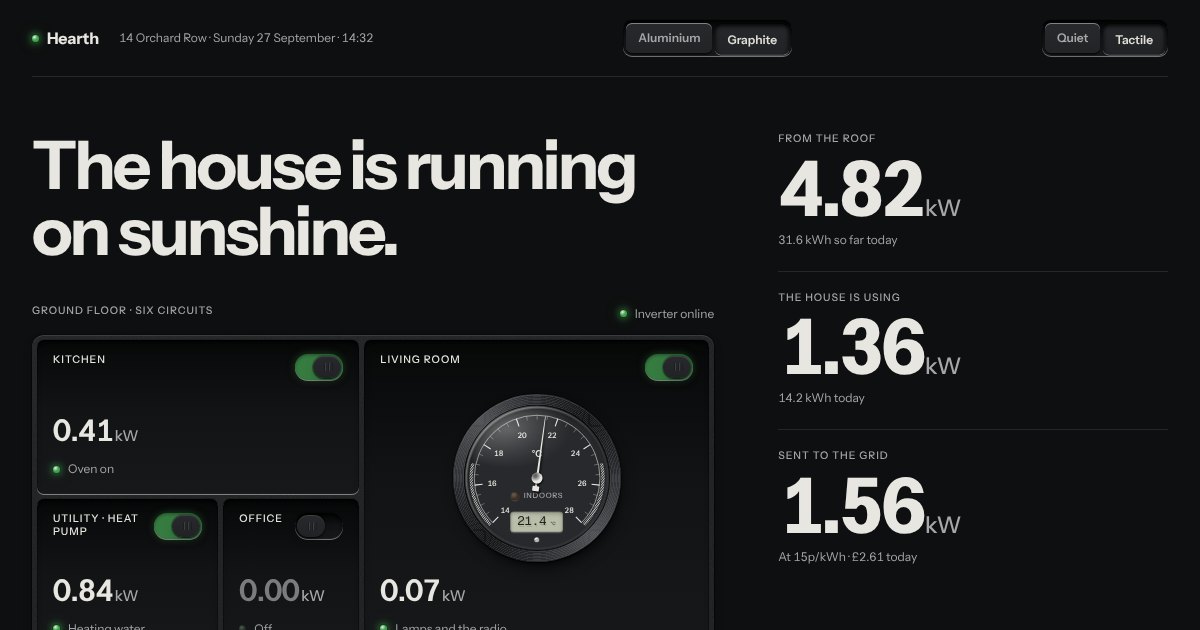Click the 'Oven on' status text
This screenshot has width=1200, height=630.
tap(91, 469)
